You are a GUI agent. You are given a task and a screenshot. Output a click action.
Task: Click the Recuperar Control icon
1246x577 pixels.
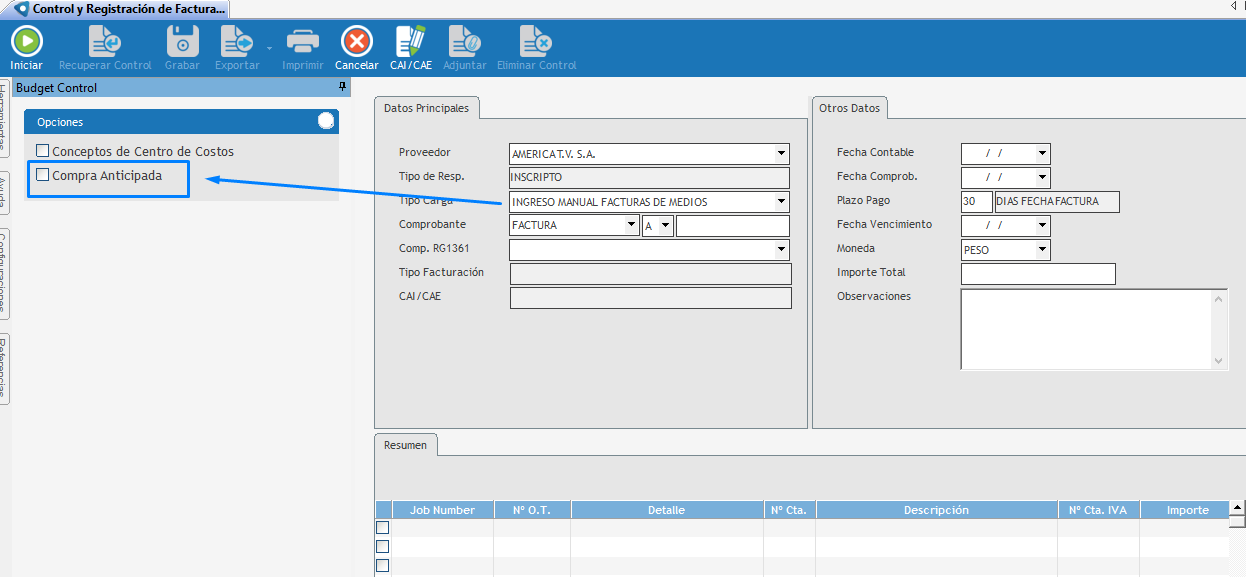(x=105, y=41)
